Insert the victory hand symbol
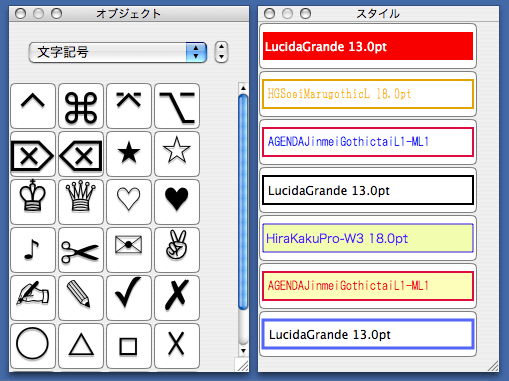509x381 pixels. (177, 250)
